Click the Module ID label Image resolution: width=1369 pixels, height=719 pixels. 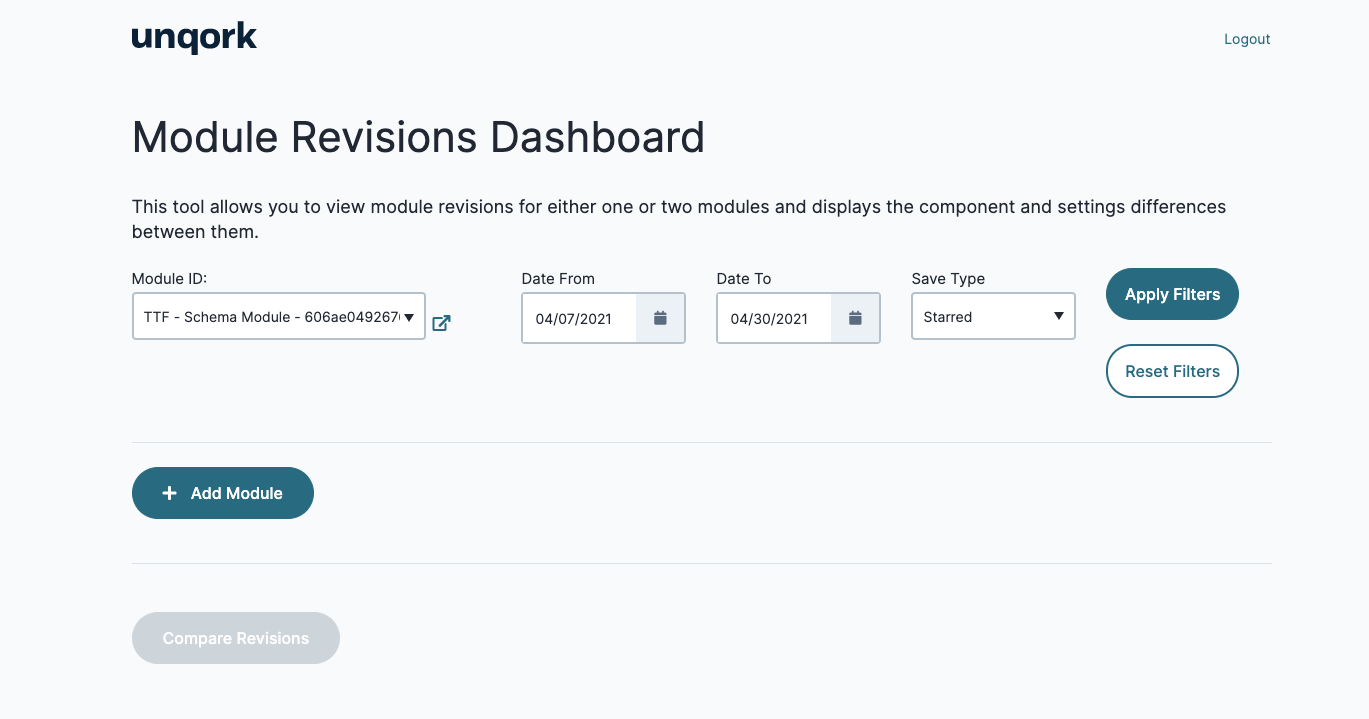tap(169, 279)
